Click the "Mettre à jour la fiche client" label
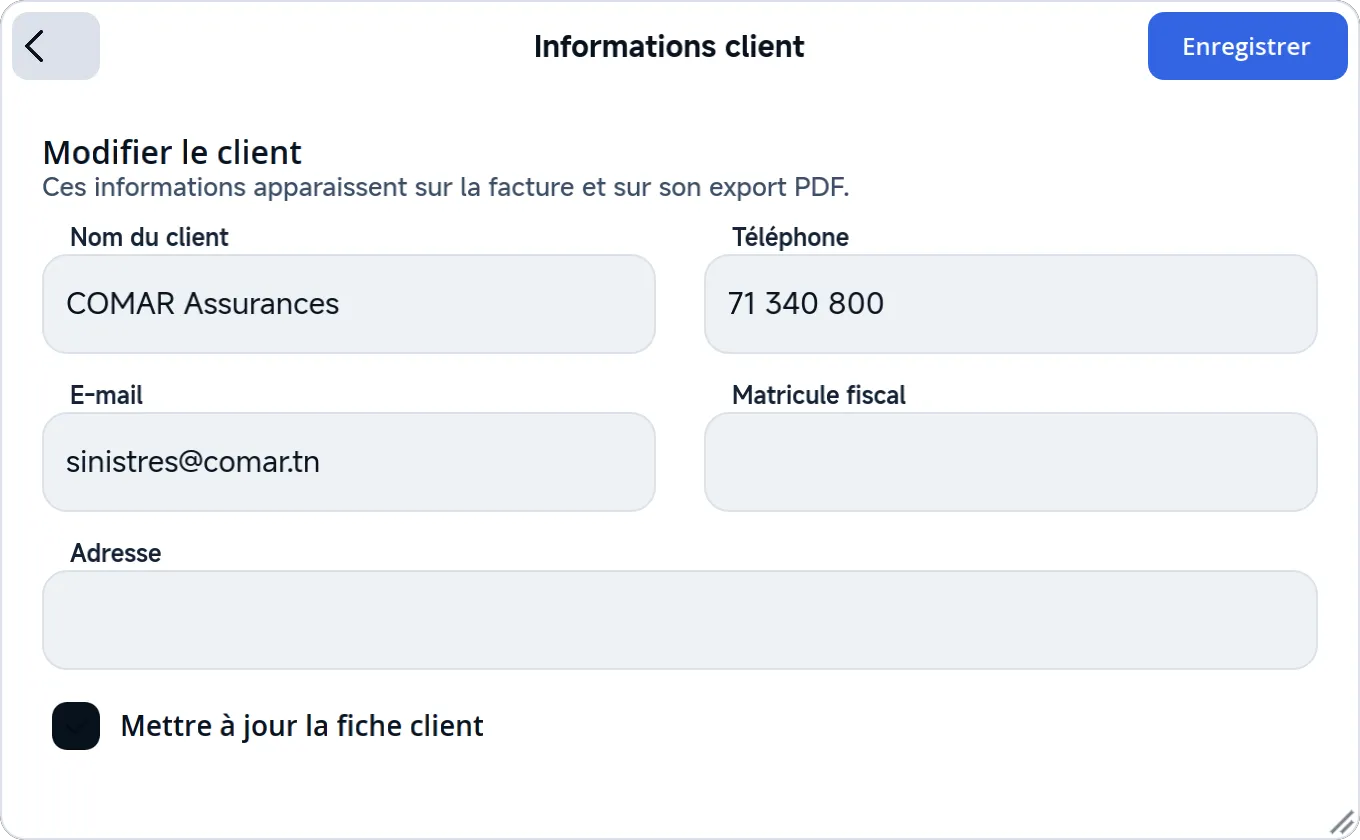Viewport: 1360px width, 840px height. pyautogui.click(x=302, y=726)
